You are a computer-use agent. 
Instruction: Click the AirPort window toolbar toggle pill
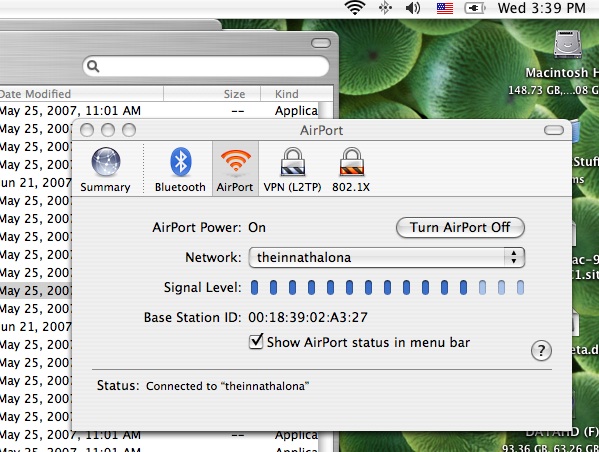pos(554,130)
